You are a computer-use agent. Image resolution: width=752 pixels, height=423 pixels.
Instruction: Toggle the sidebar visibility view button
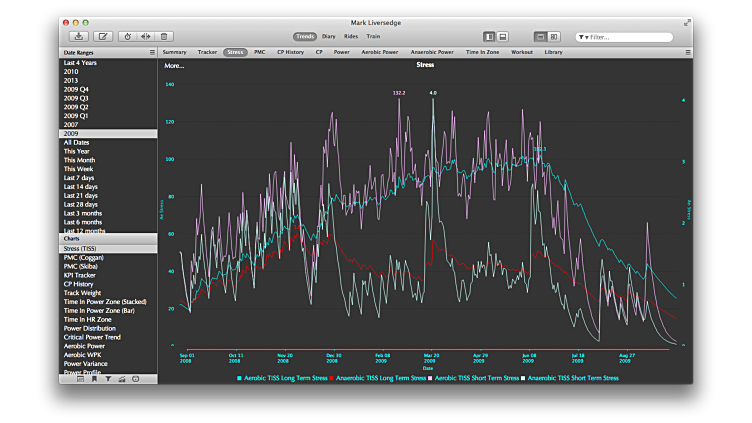coord(489,36)
